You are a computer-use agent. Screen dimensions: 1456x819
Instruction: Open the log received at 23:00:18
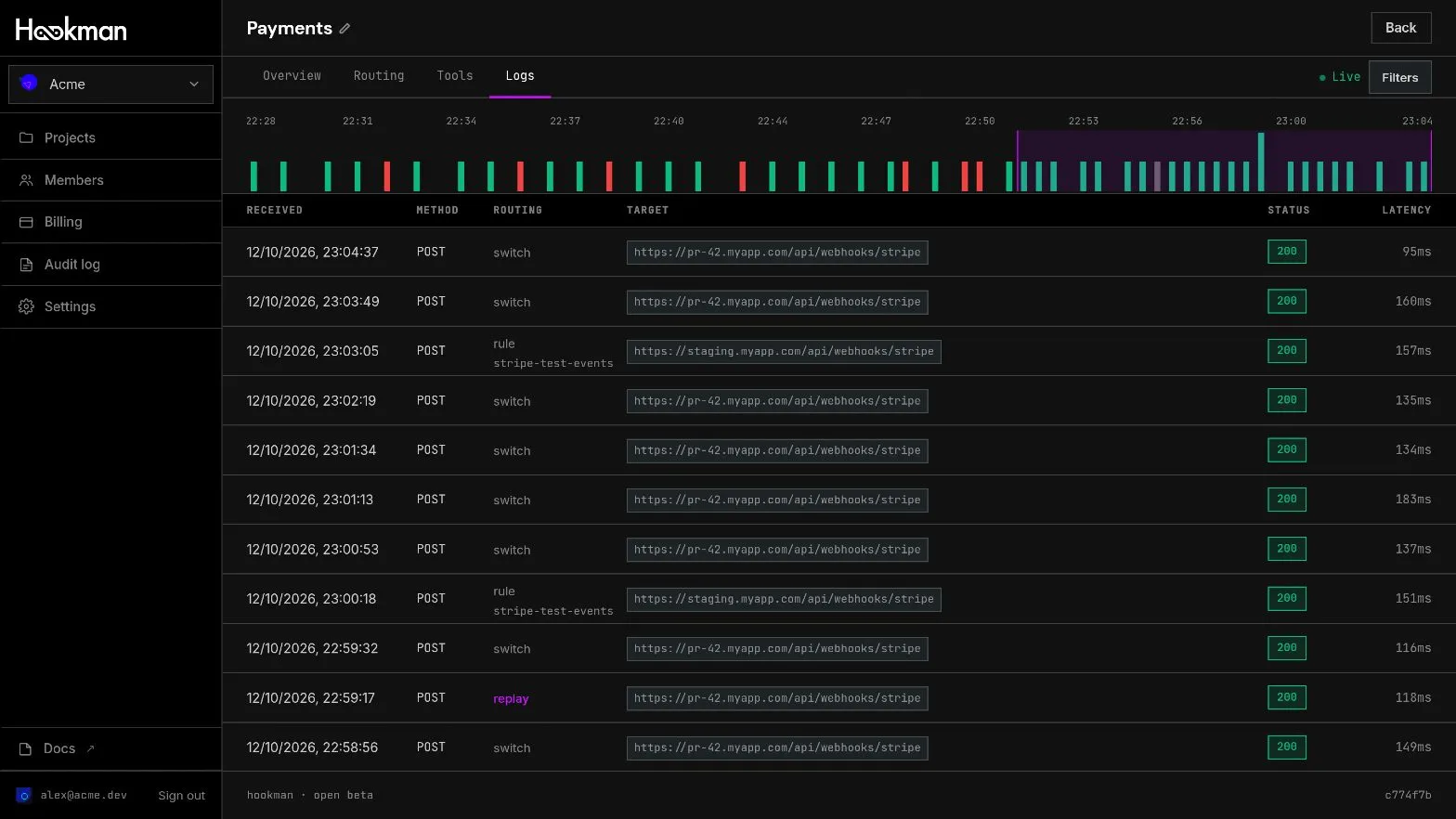coord(838,599)
